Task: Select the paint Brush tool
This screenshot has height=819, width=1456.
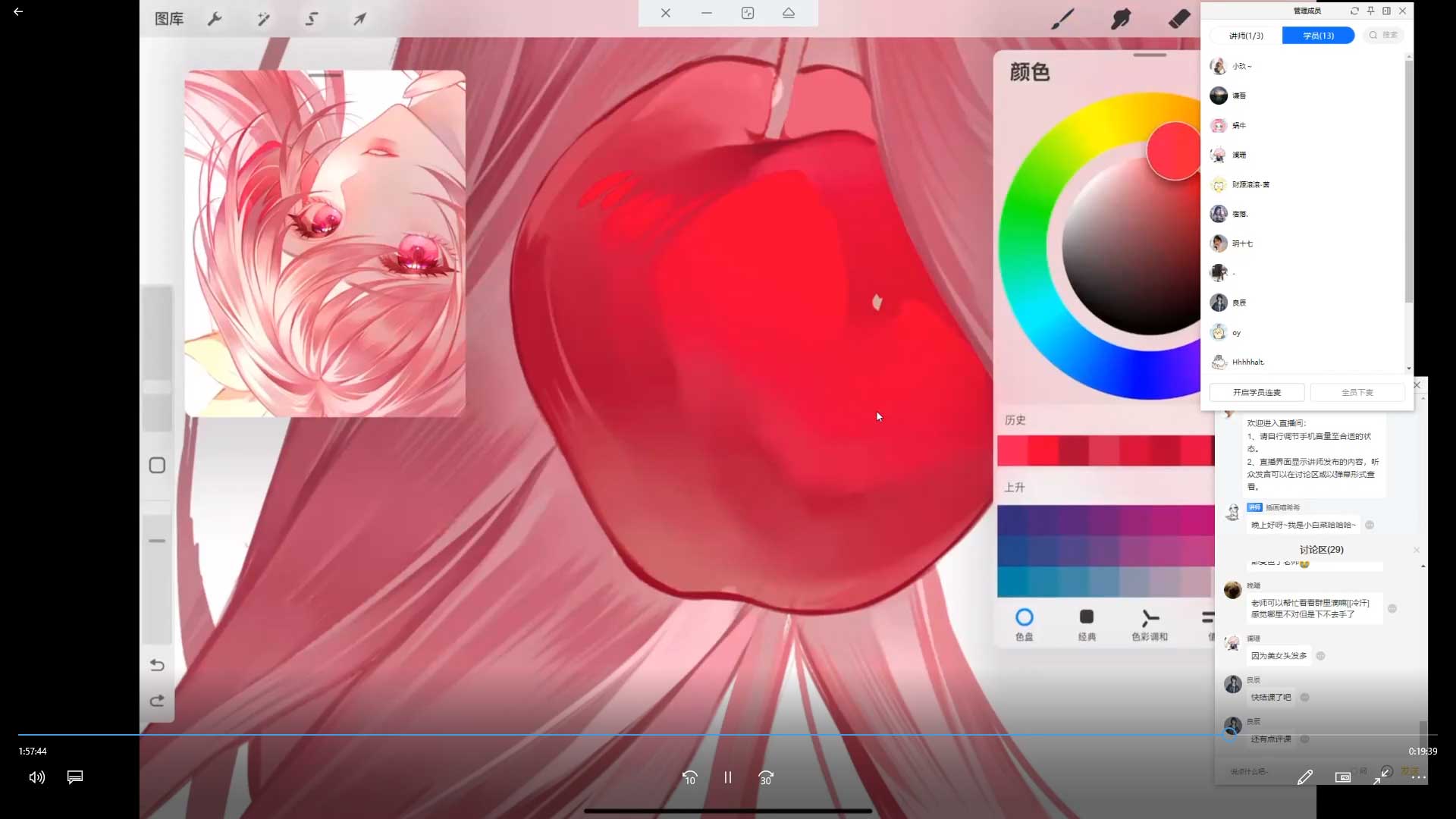Action: (x=1062, y=19)
